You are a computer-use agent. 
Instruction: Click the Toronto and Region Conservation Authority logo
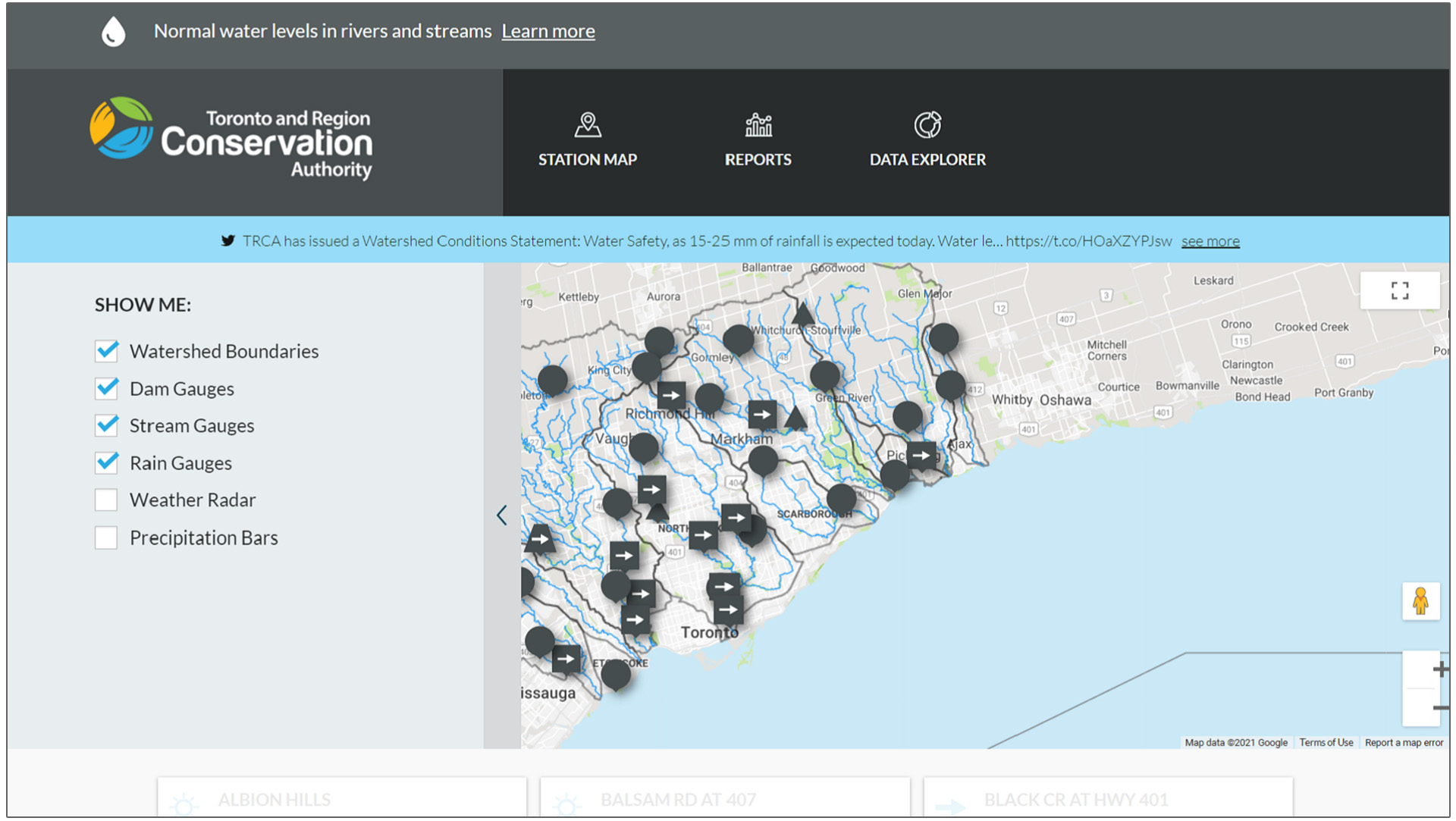tap(231, 139)
